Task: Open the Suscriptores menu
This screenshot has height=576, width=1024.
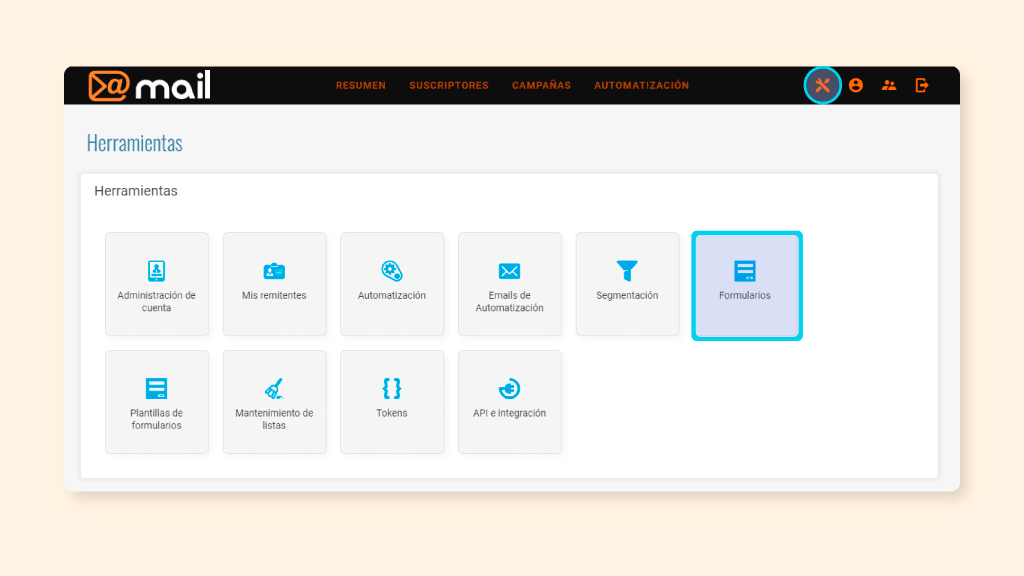Action: coord(449,86)
